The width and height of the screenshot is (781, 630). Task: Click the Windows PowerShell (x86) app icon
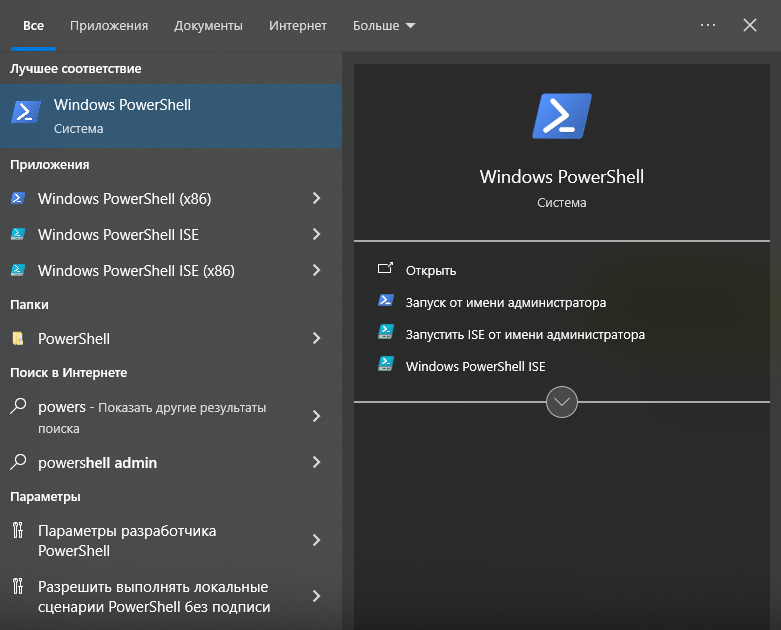[x=18, y=198]
